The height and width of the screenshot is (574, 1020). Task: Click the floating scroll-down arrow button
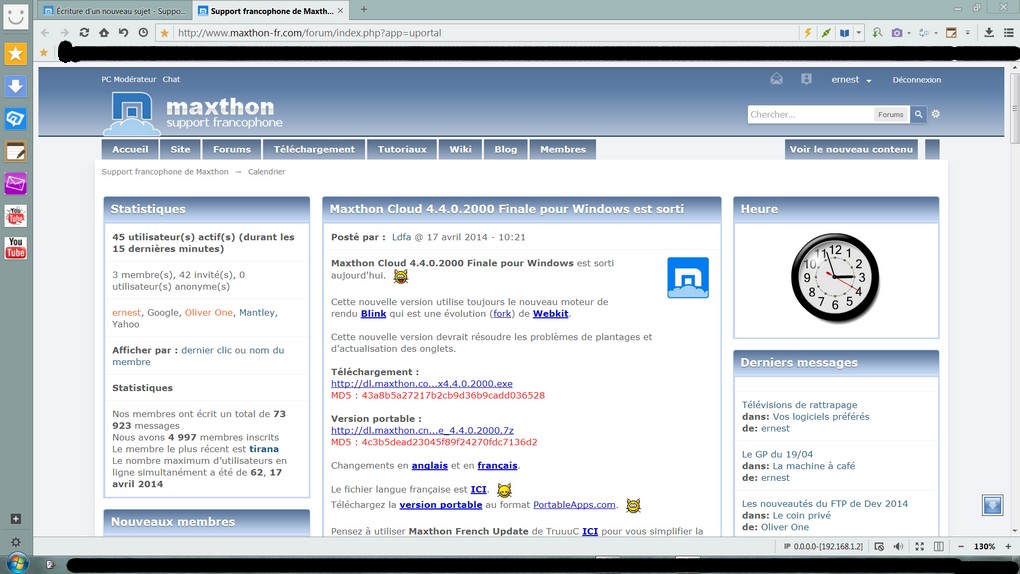coord(993,505)
